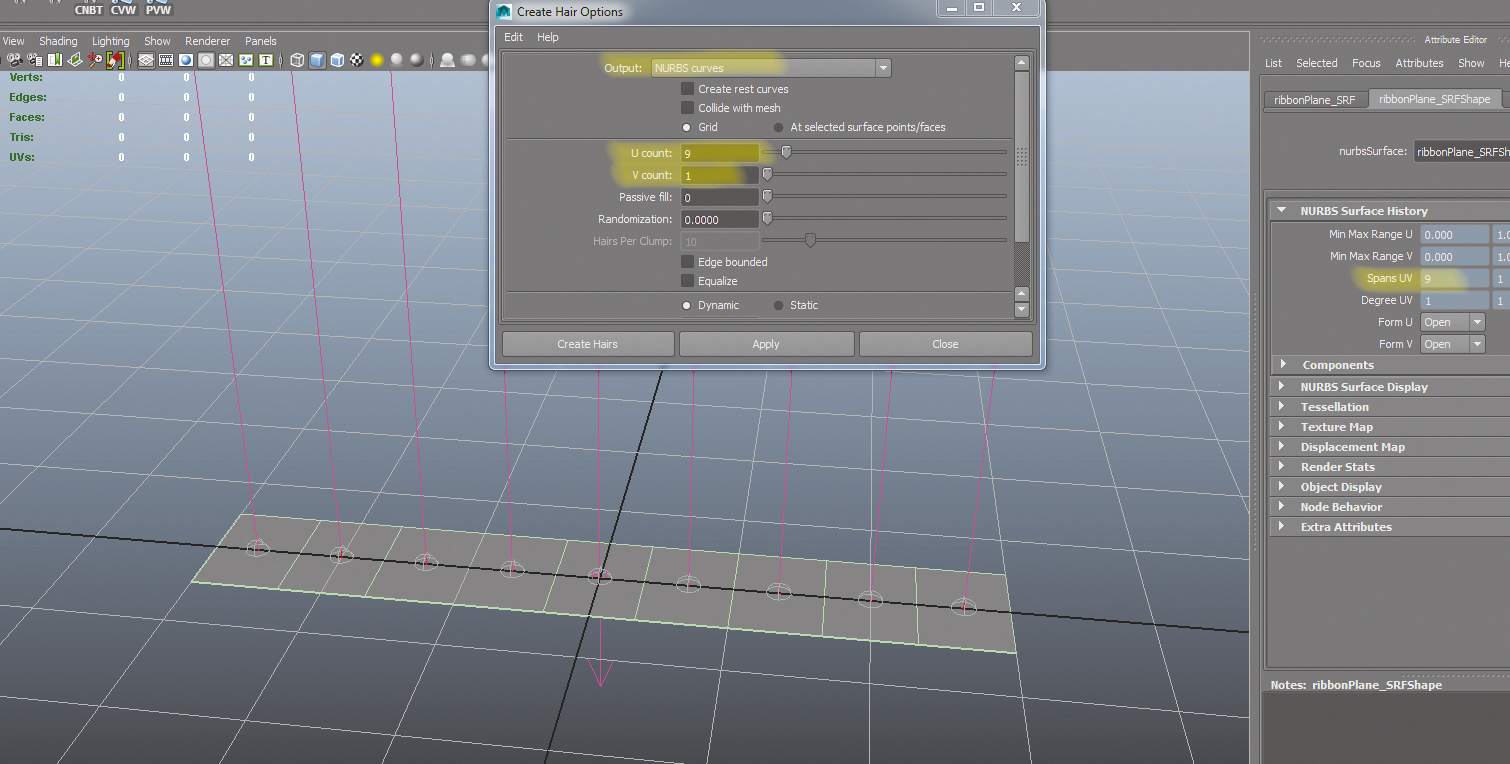Screen dimensions: 1510x764
Task: Click the U count slider handle
Action: 786,152
